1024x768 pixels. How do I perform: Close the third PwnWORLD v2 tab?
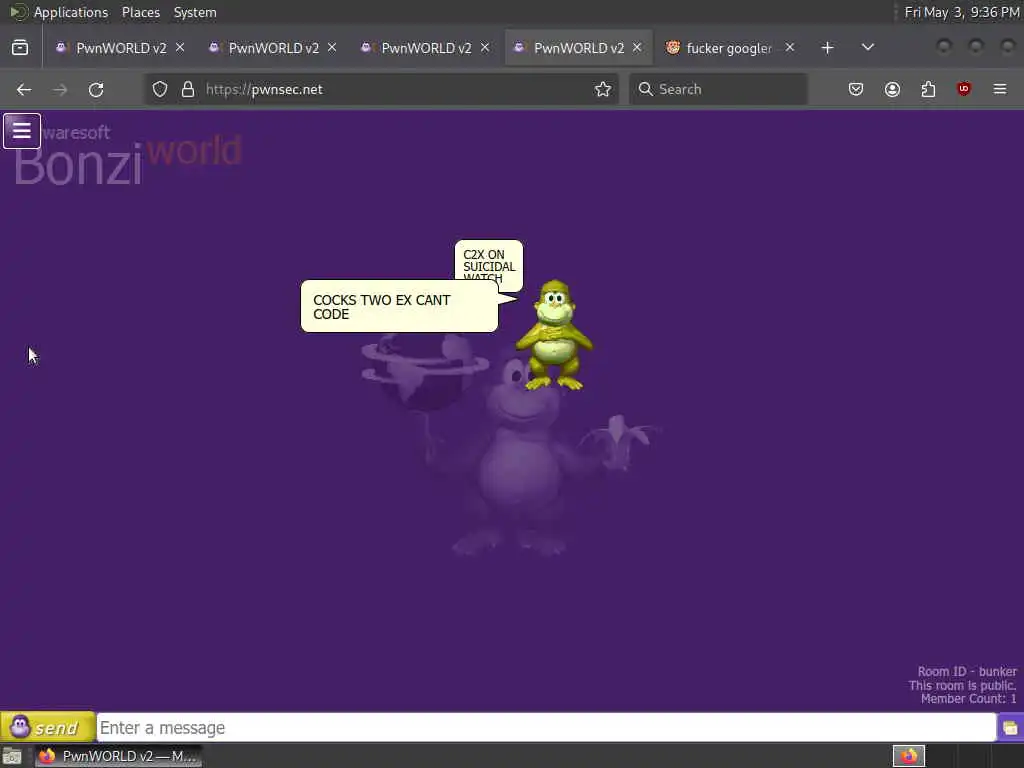pyautogui.click(x=485, y=48)
